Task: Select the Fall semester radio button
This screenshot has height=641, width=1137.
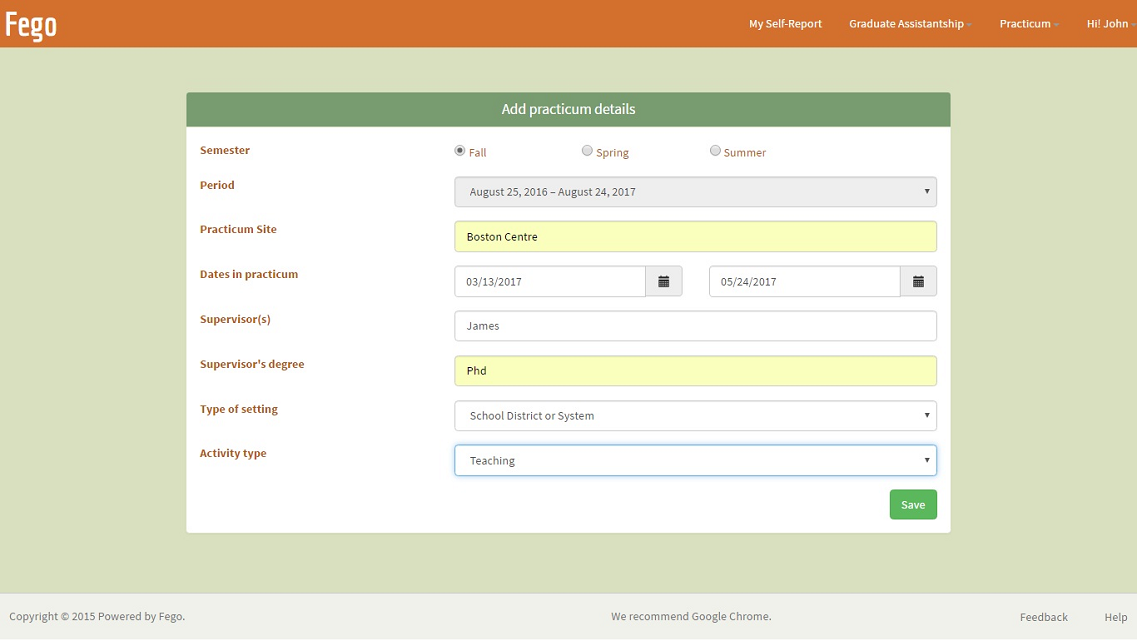Action: pos(460,151)
